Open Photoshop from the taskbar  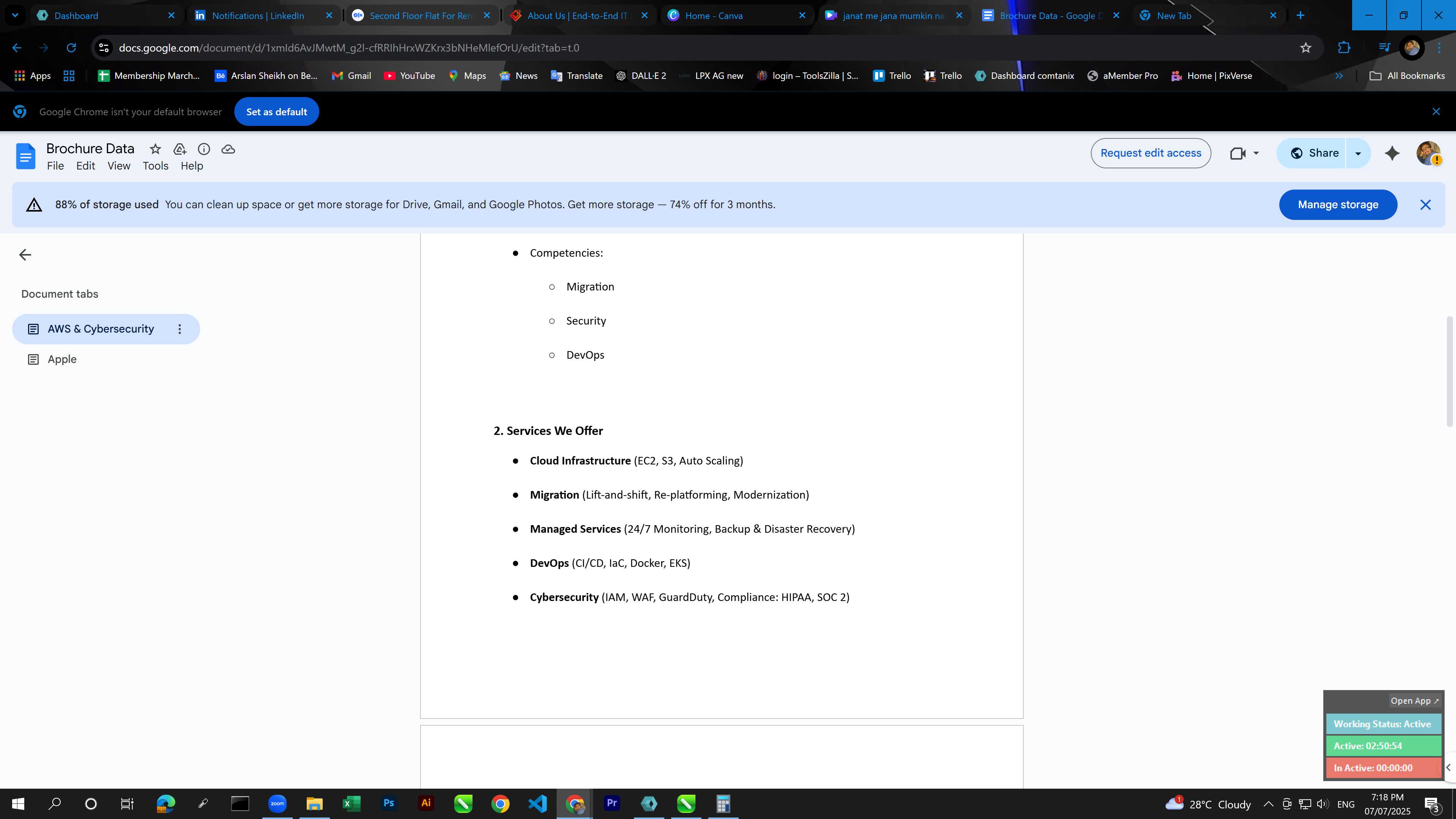pos(388,804)
